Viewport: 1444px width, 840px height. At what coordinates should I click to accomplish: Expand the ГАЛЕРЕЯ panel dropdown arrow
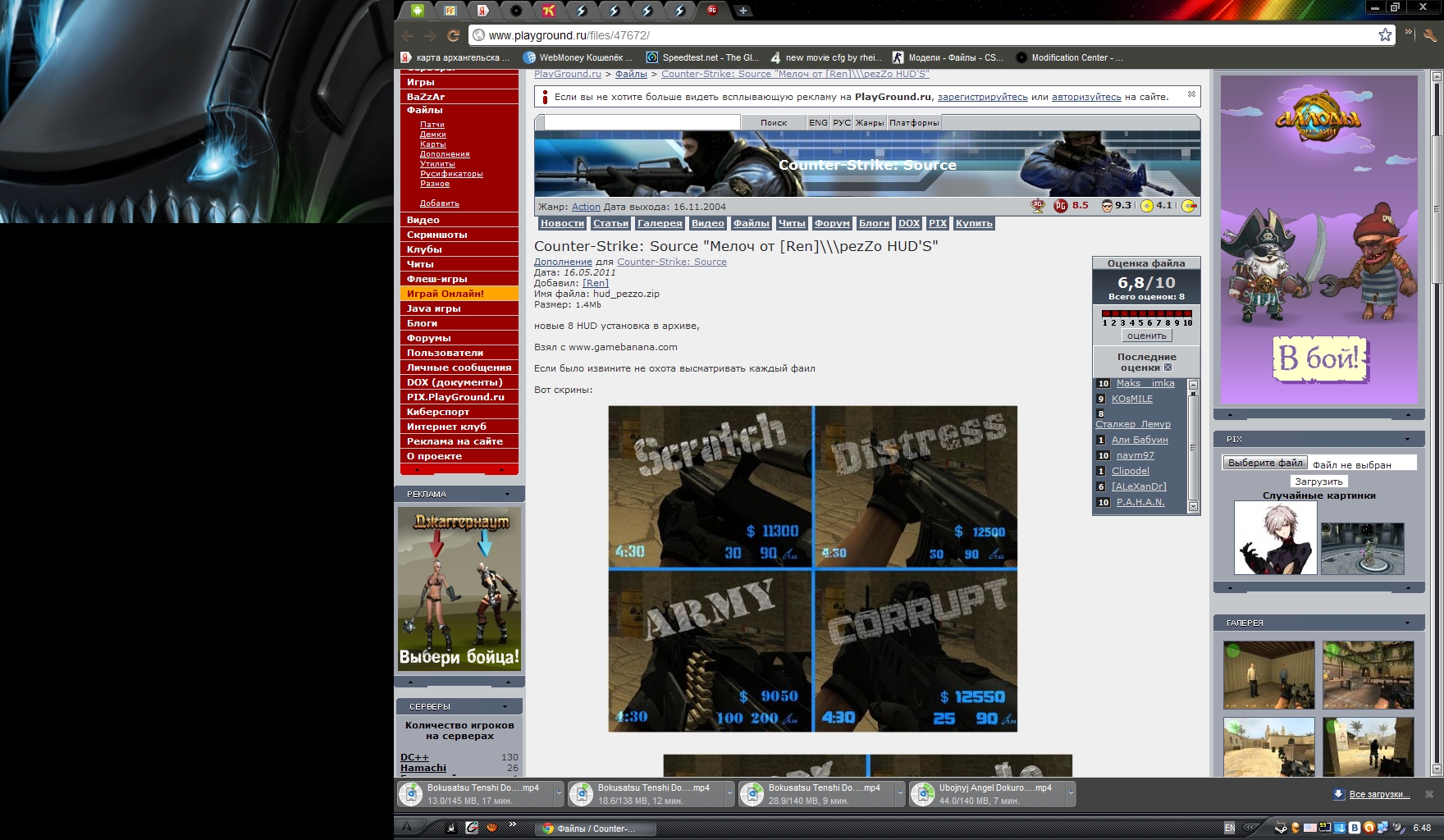point(1407,623)
